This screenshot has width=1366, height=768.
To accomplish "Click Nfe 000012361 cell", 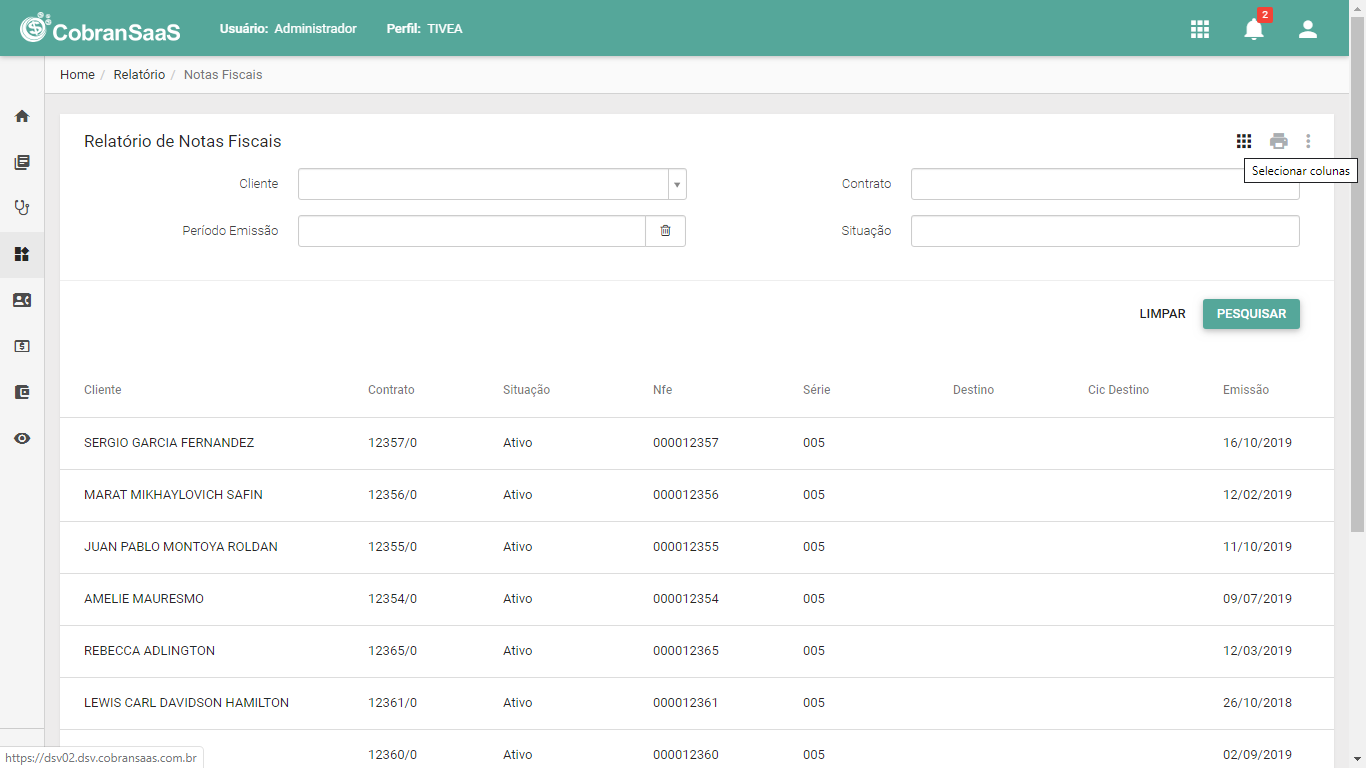I will coord(686,703).
